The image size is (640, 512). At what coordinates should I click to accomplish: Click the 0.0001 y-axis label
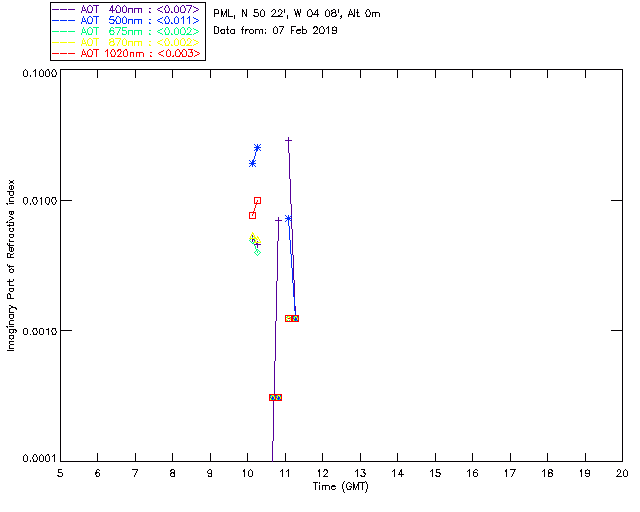(x=39, y=458)
